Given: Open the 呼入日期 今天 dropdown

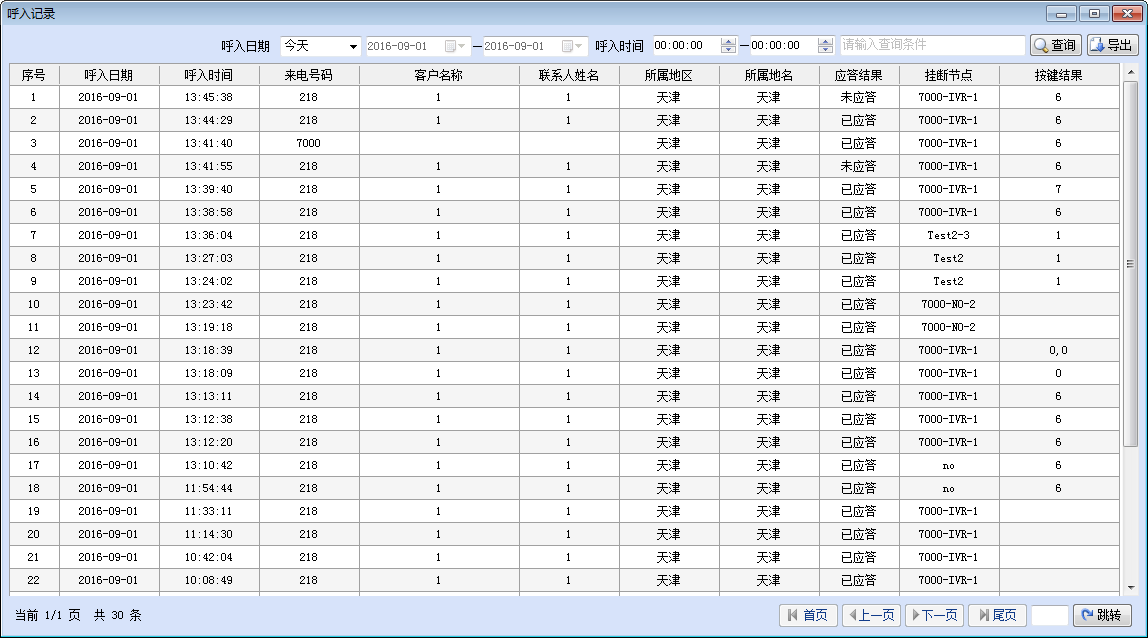Looking at the screenshot, I should (x=321, y=46).
